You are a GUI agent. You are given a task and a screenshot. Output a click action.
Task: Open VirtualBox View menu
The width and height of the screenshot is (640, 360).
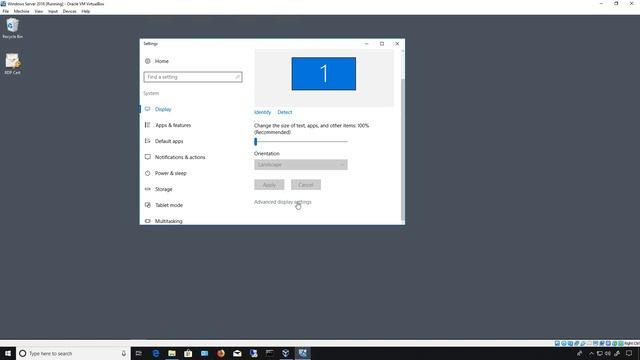(39, 11)
